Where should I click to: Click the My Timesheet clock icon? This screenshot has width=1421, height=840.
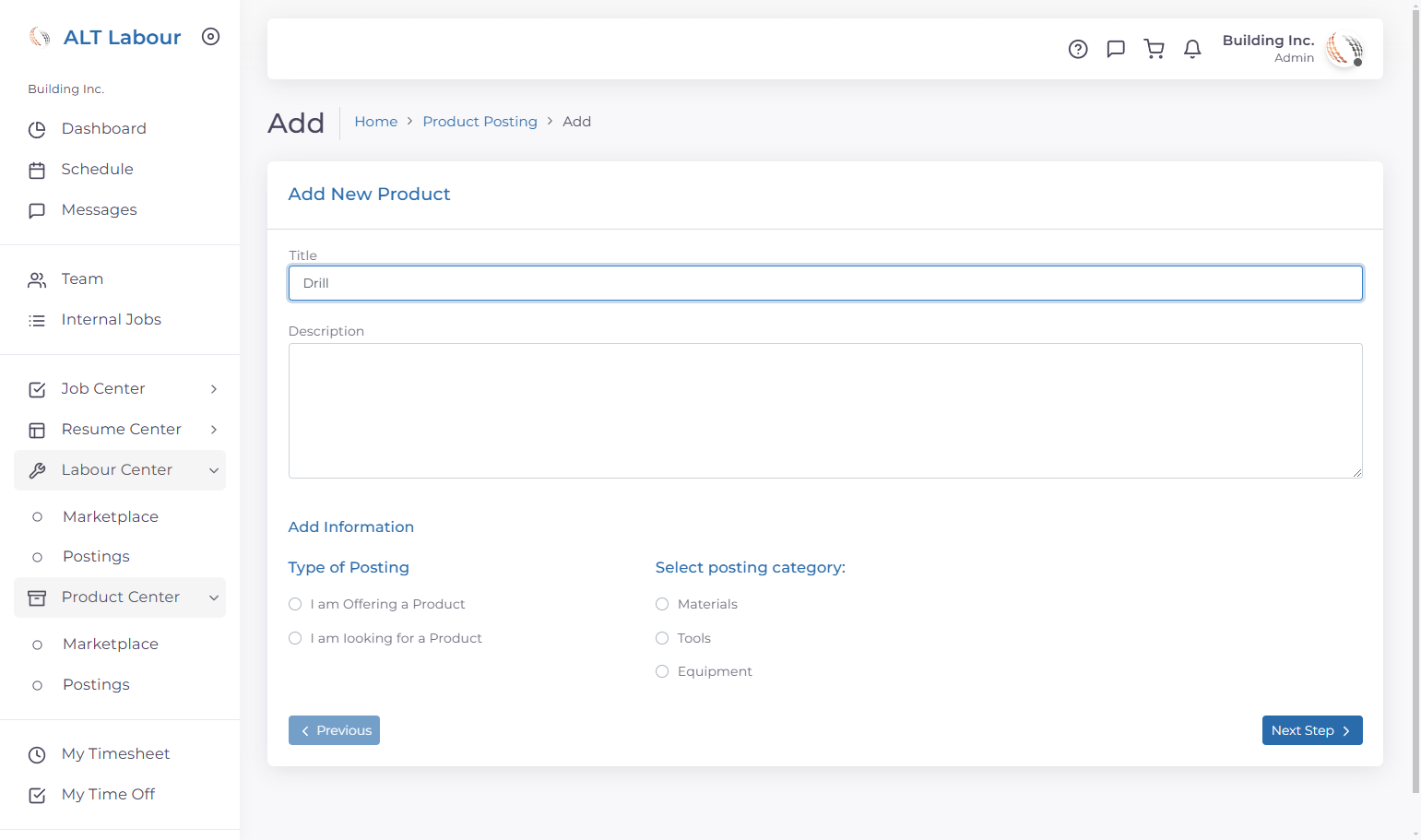point(37,755)
